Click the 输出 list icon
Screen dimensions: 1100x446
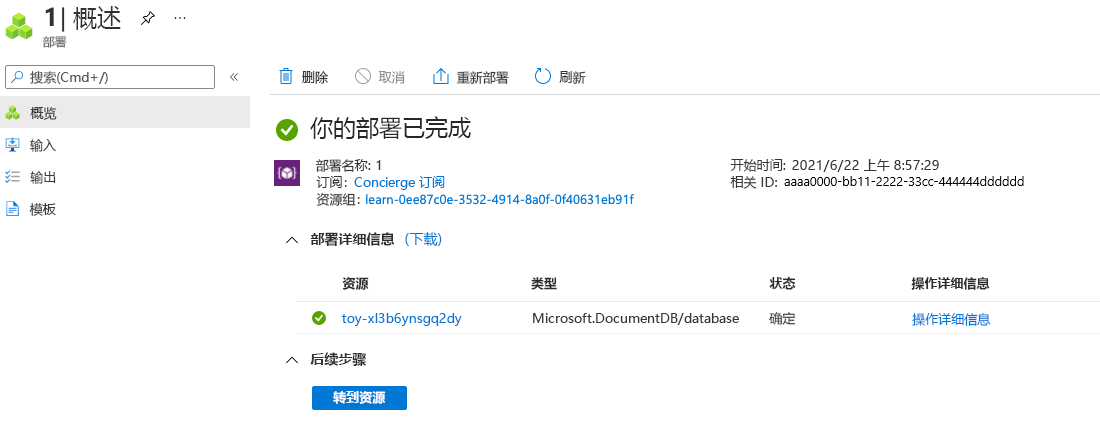tap(13, 177)
